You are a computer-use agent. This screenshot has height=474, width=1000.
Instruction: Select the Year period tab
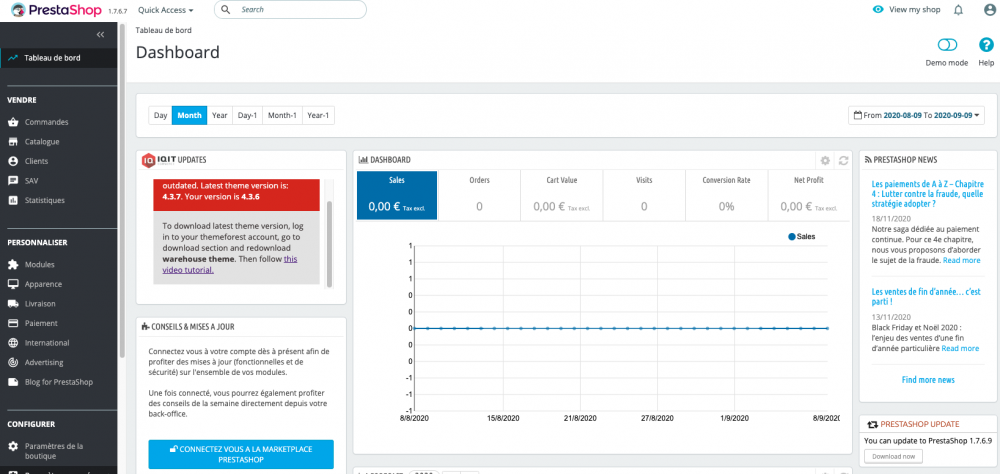[220, 115]
